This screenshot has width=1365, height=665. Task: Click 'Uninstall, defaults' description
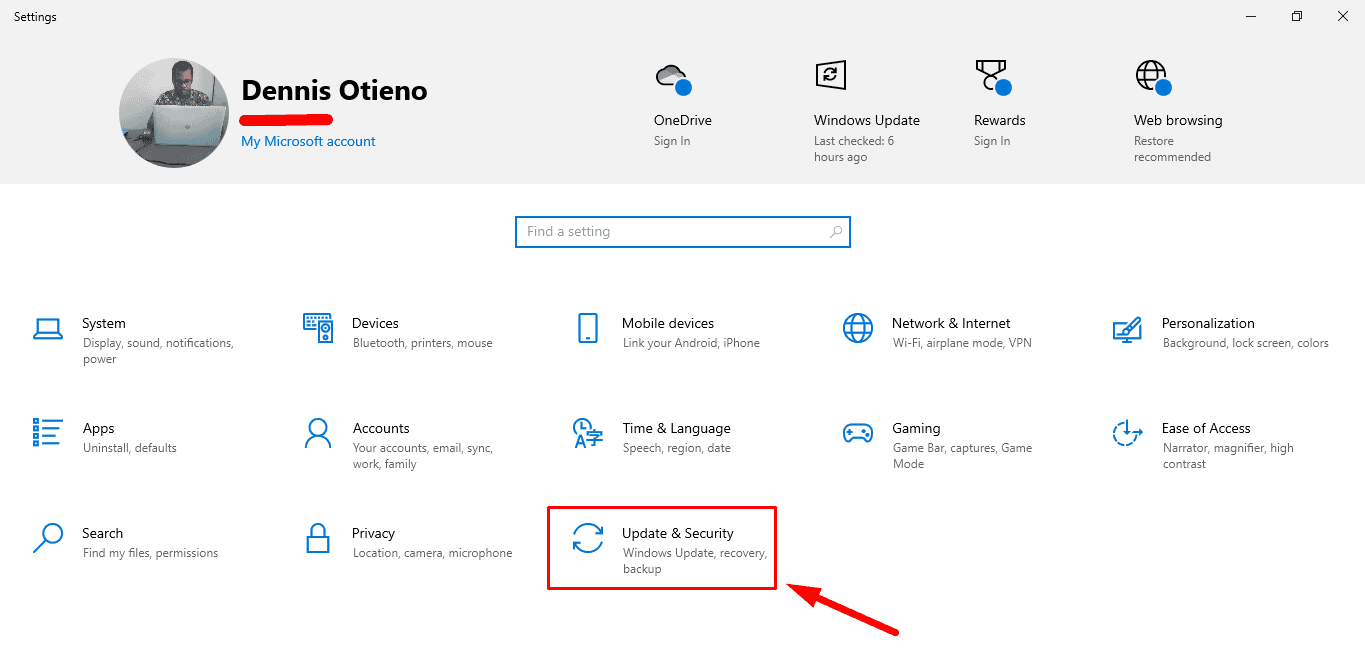click(130, 448)
